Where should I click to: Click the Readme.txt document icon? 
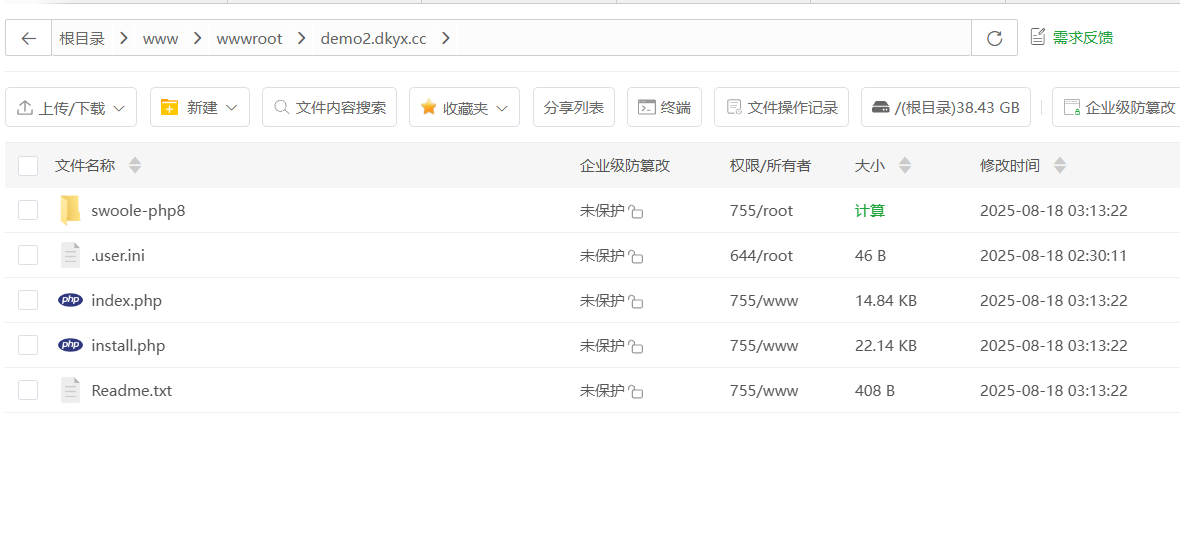[70, 390]
